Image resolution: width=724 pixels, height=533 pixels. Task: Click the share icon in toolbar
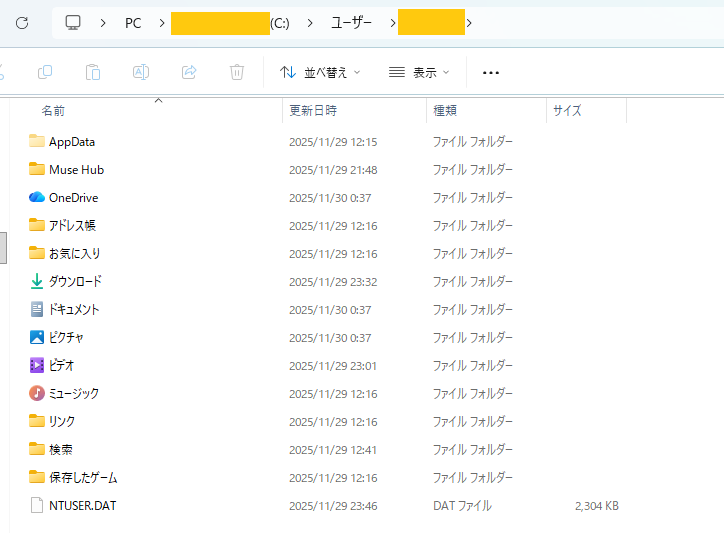pyautogui.click(x=189, y=72)
